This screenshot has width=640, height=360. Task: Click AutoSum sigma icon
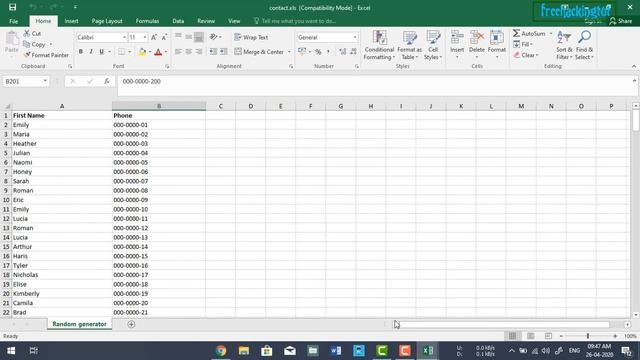click(516, 33)
